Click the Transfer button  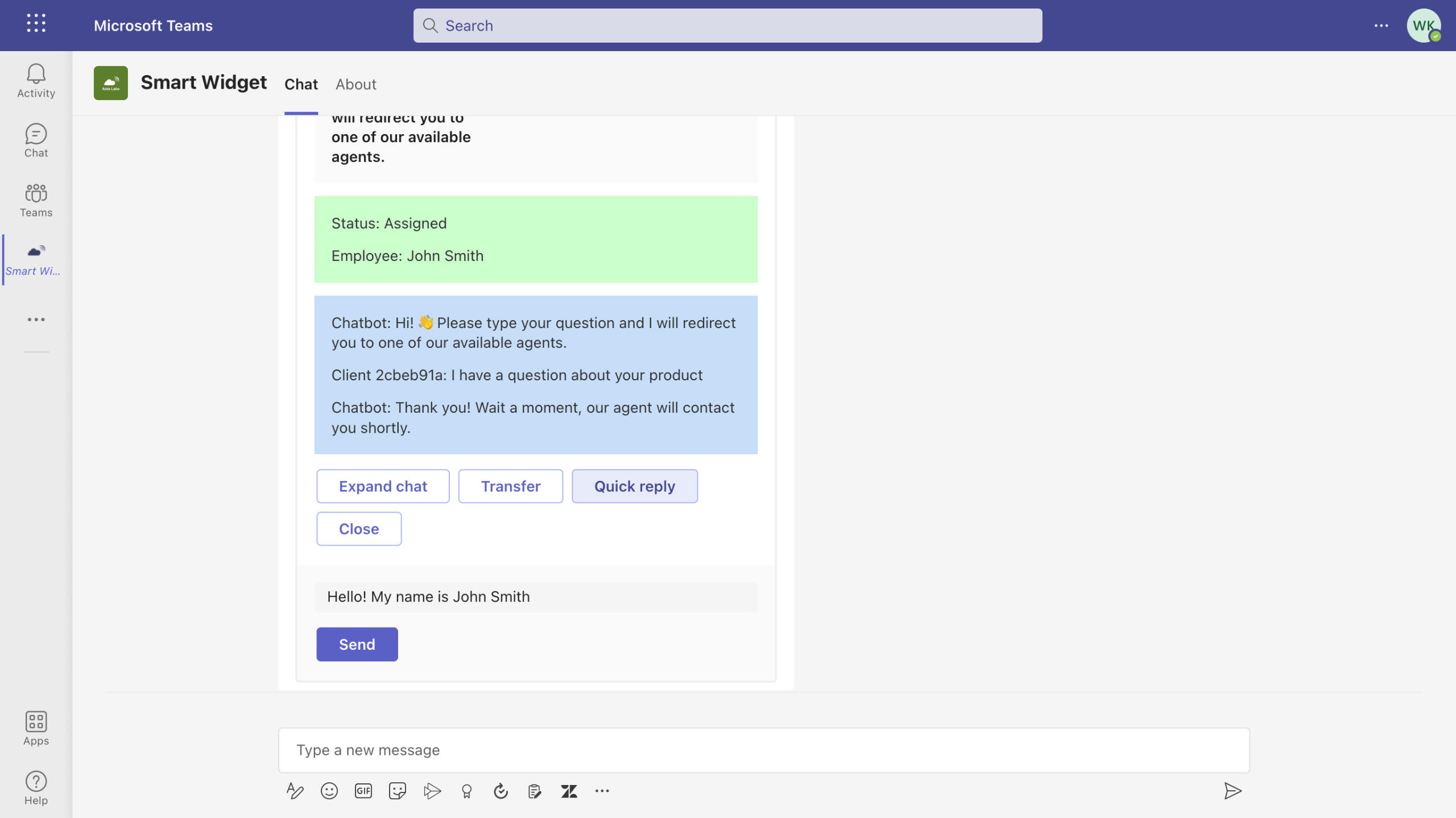511,486
